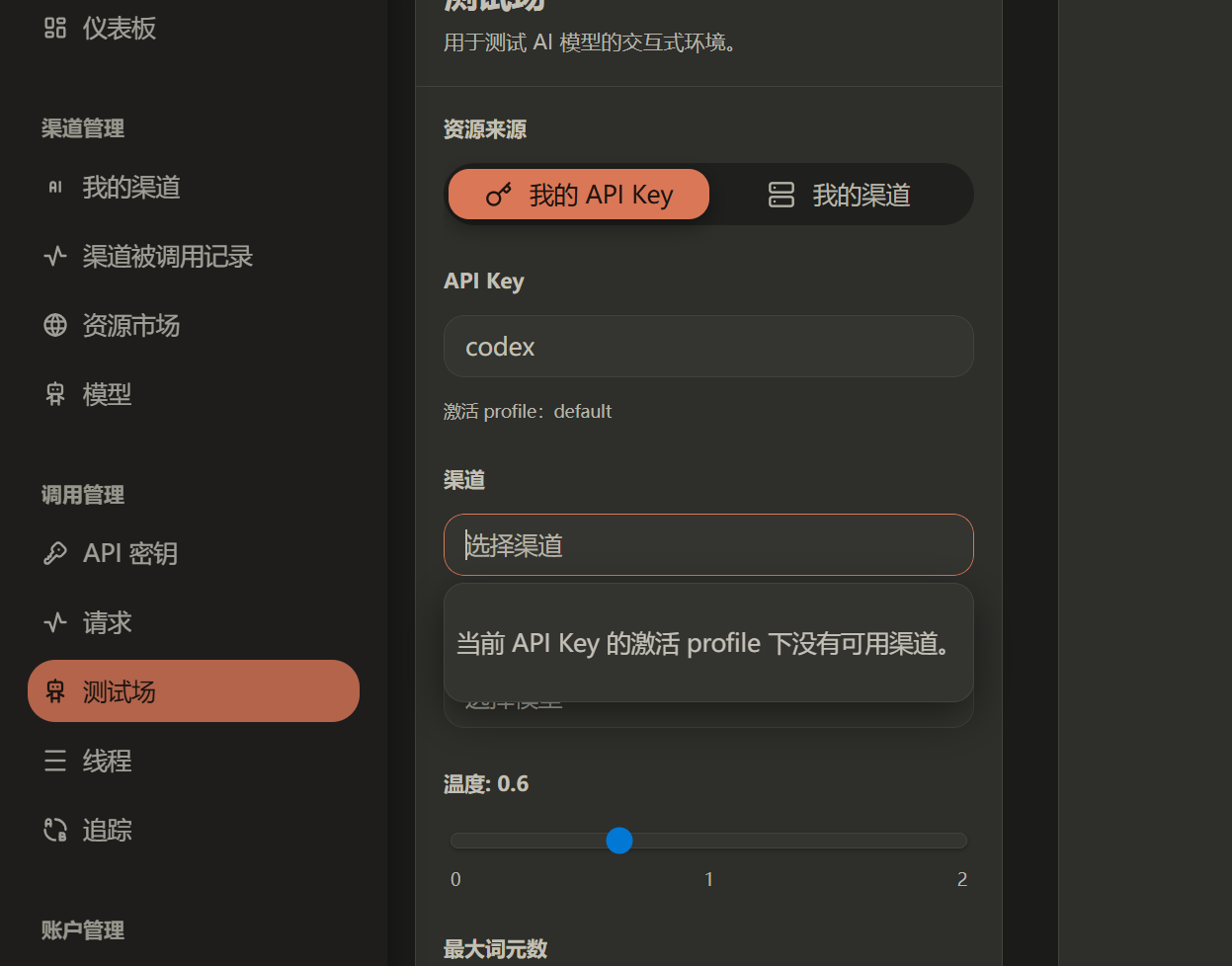Click the robot icon in 测试场 item
The width and height of the screenshot is (1232, 966).
pyautogui.click(x=55, y=691)
